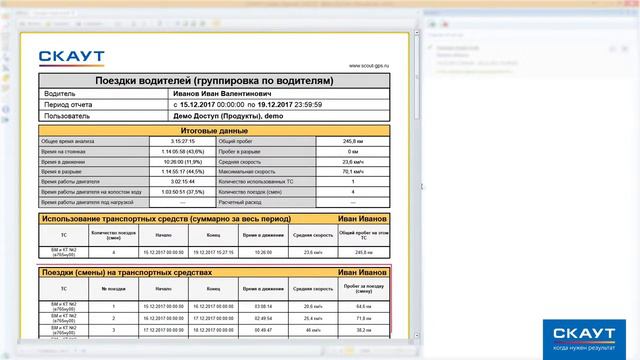Click the 'Максимальная скорость' label

(247, 172)
